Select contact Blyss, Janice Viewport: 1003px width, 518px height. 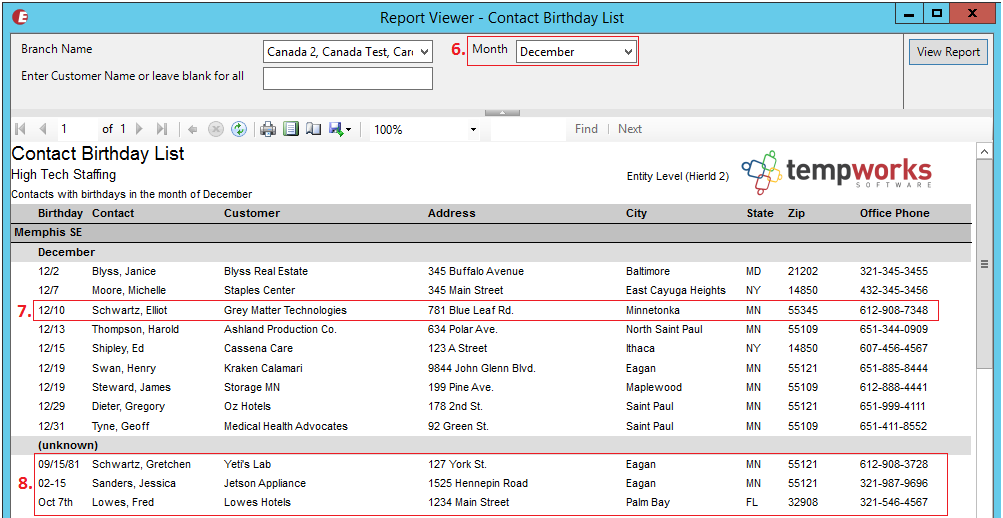(x=123, y=271)
